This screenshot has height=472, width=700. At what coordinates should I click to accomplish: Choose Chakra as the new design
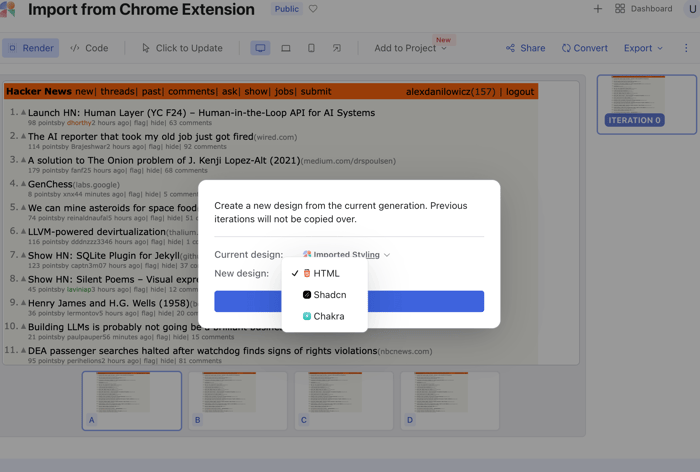325,316
